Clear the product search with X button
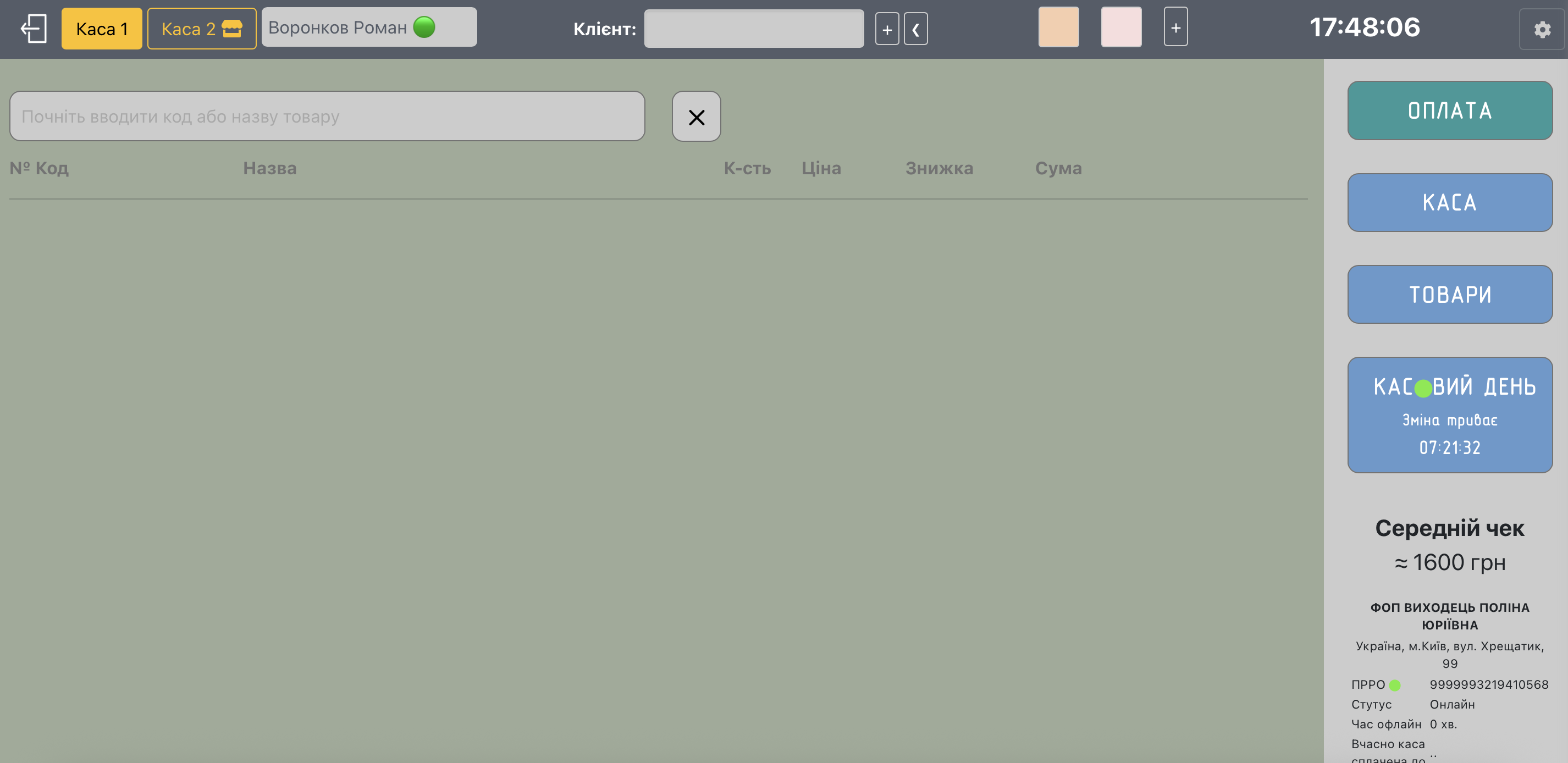Image resolution: width=1568 pixels, height=763 pixels. 697,117
